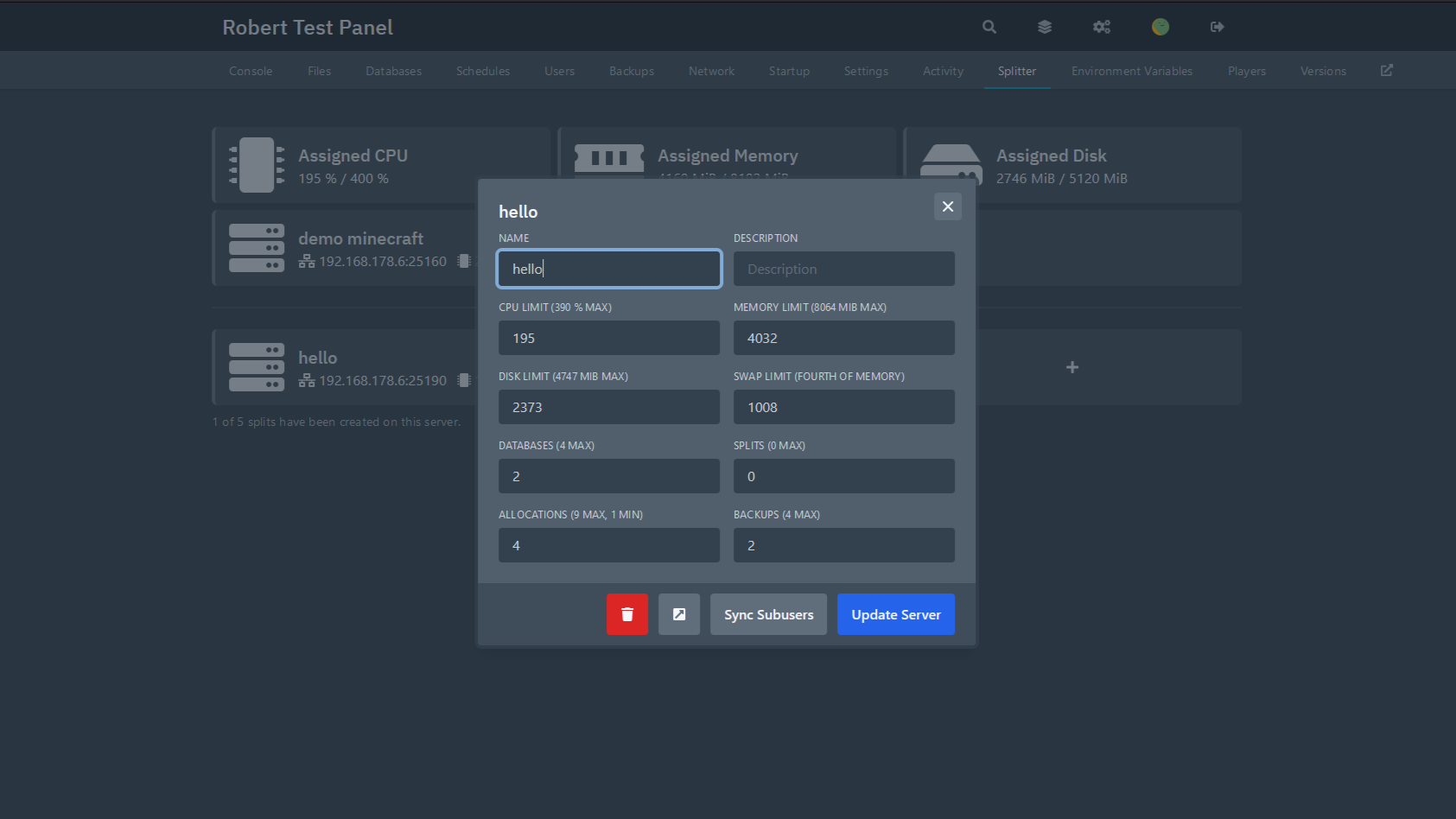Open the Robert Test Panel home link

point(308,28)
